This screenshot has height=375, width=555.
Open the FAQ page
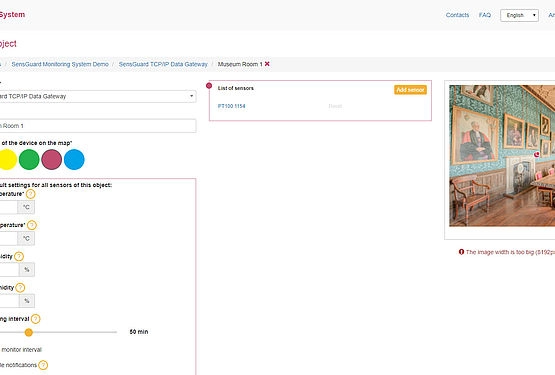point(485,15)
